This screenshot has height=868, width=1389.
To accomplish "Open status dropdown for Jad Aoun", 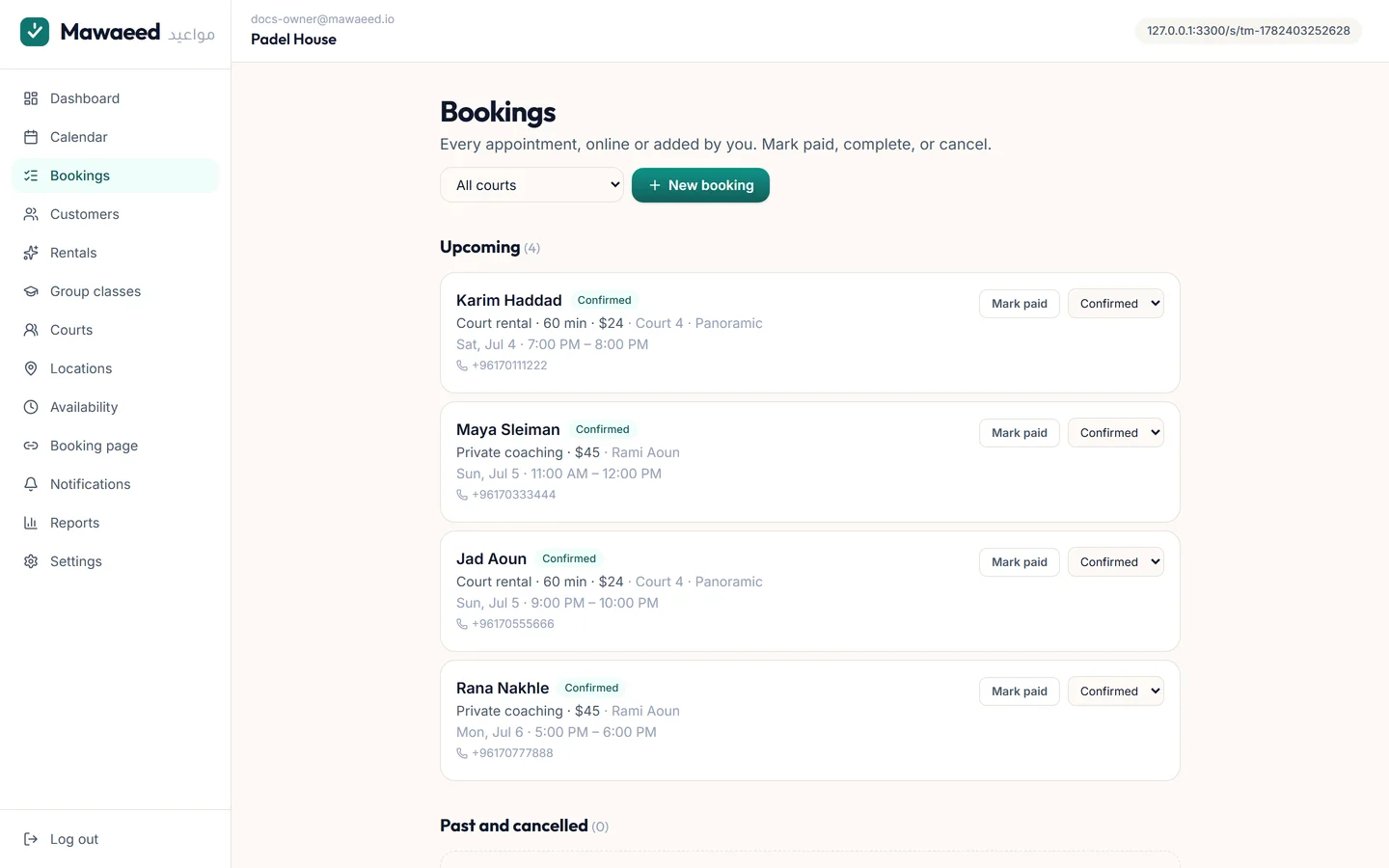I will [1116, 562].
